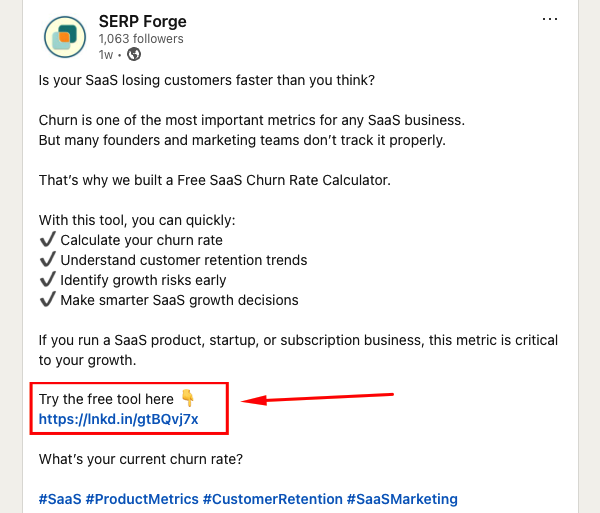This screenshot has width=600, height=513.
Task: Click the globe public-visibility icon
Action: pos(134,54)
